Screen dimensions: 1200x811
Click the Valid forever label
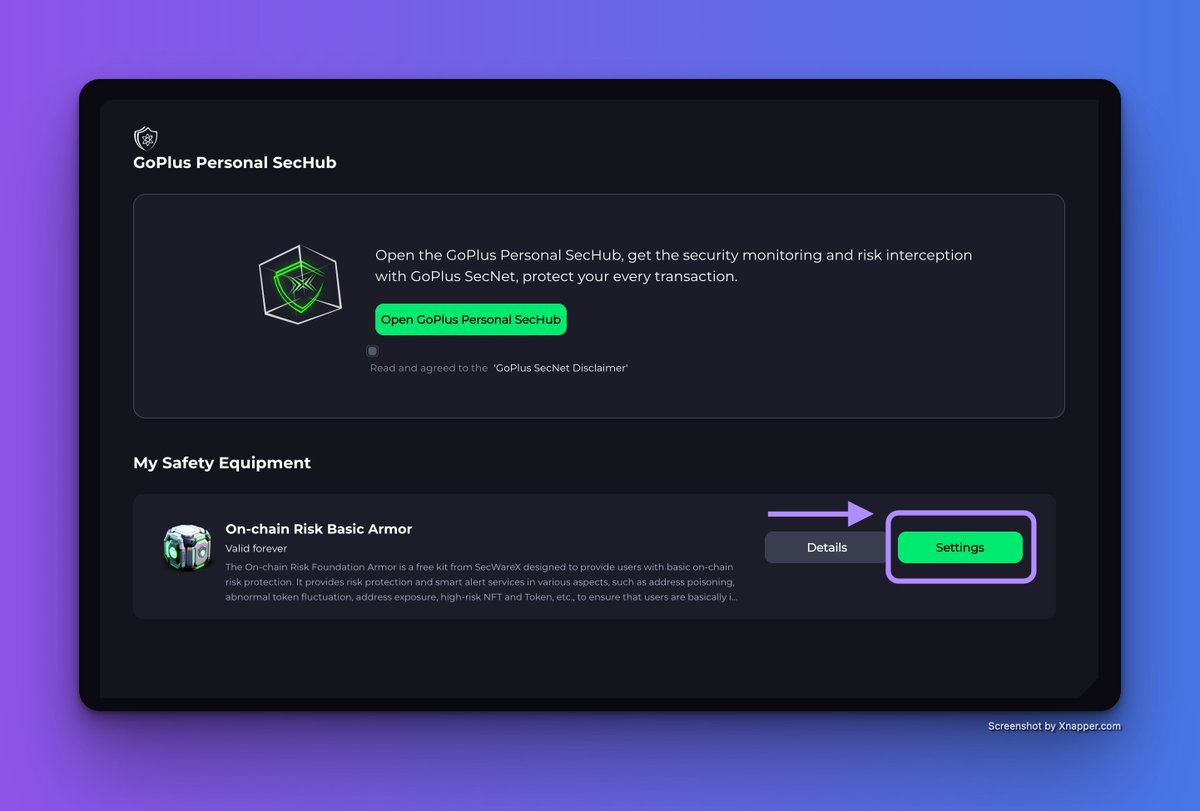[256, 549]
